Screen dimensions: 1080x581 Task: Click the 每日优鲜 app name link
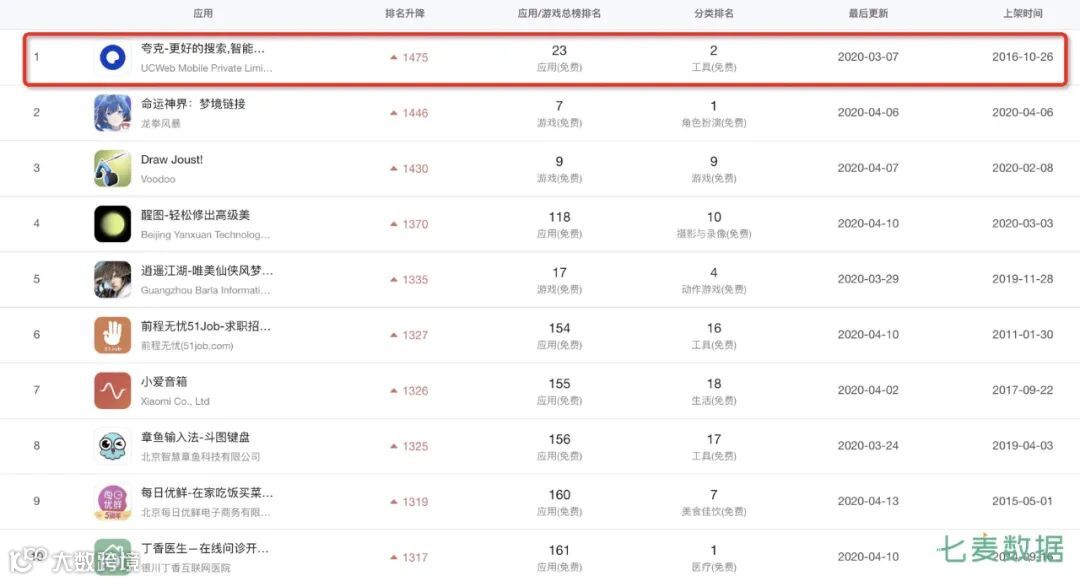pos(207,493)
